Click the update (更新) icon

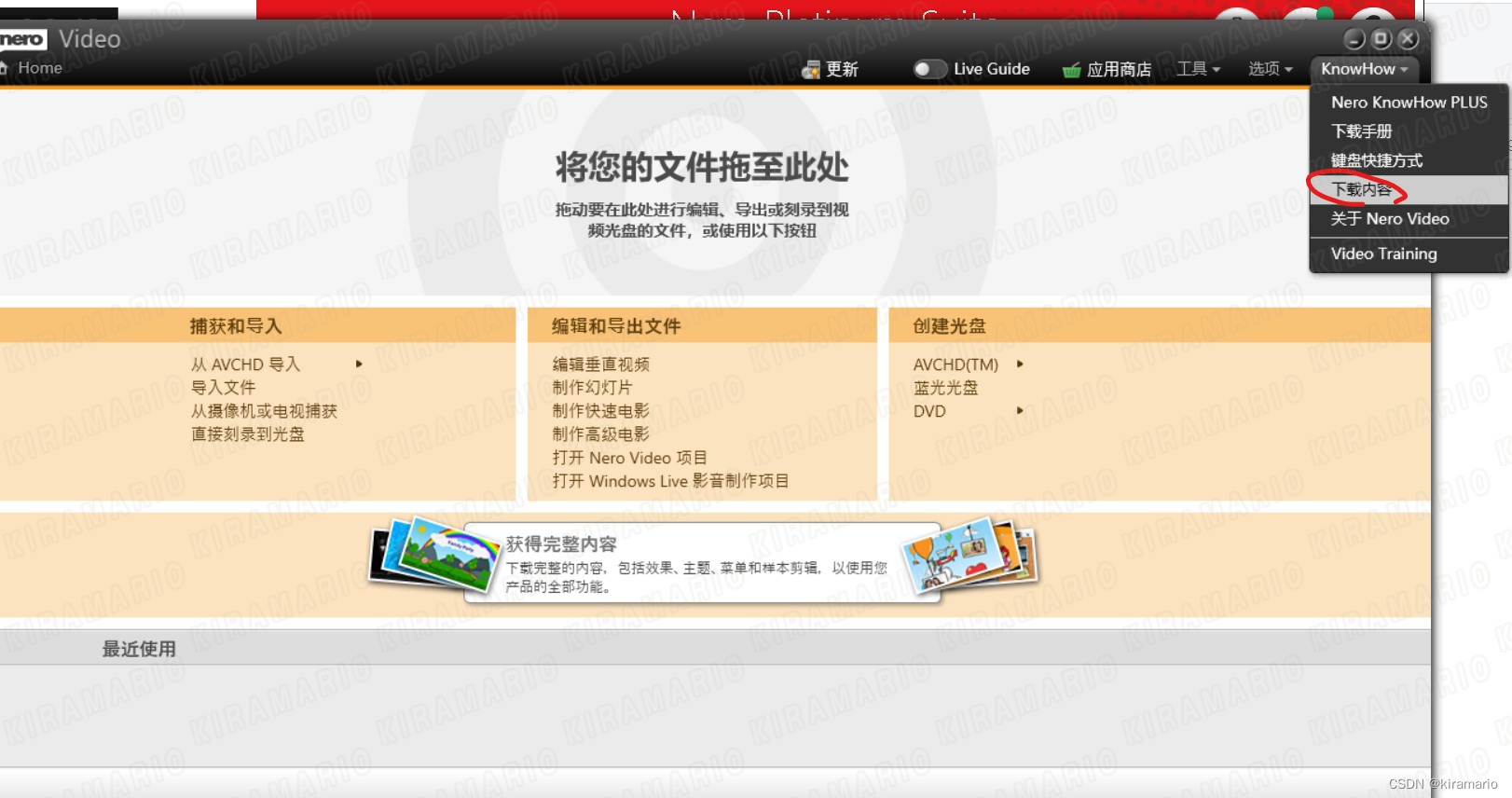pyautogui.click(x=810, y=70)
